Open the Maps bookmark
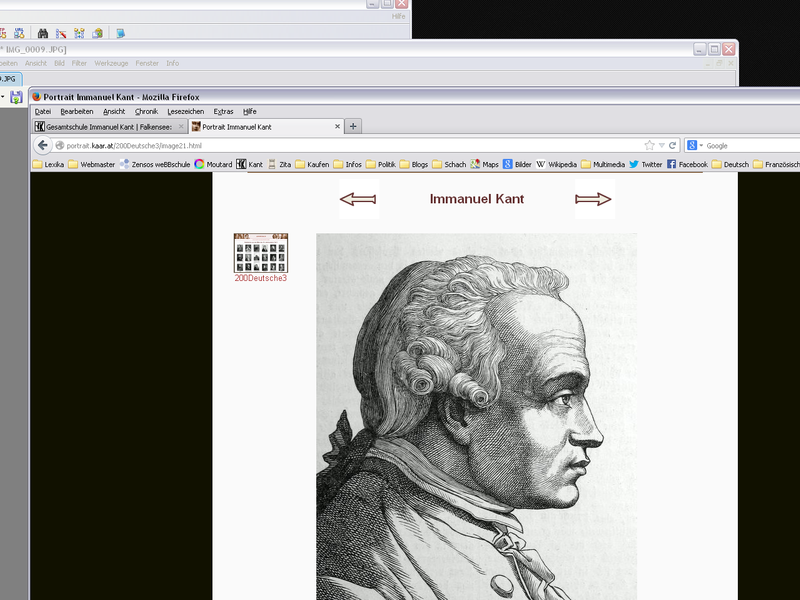The height and width of the screenshot is (600, 800). click(484, 164)
